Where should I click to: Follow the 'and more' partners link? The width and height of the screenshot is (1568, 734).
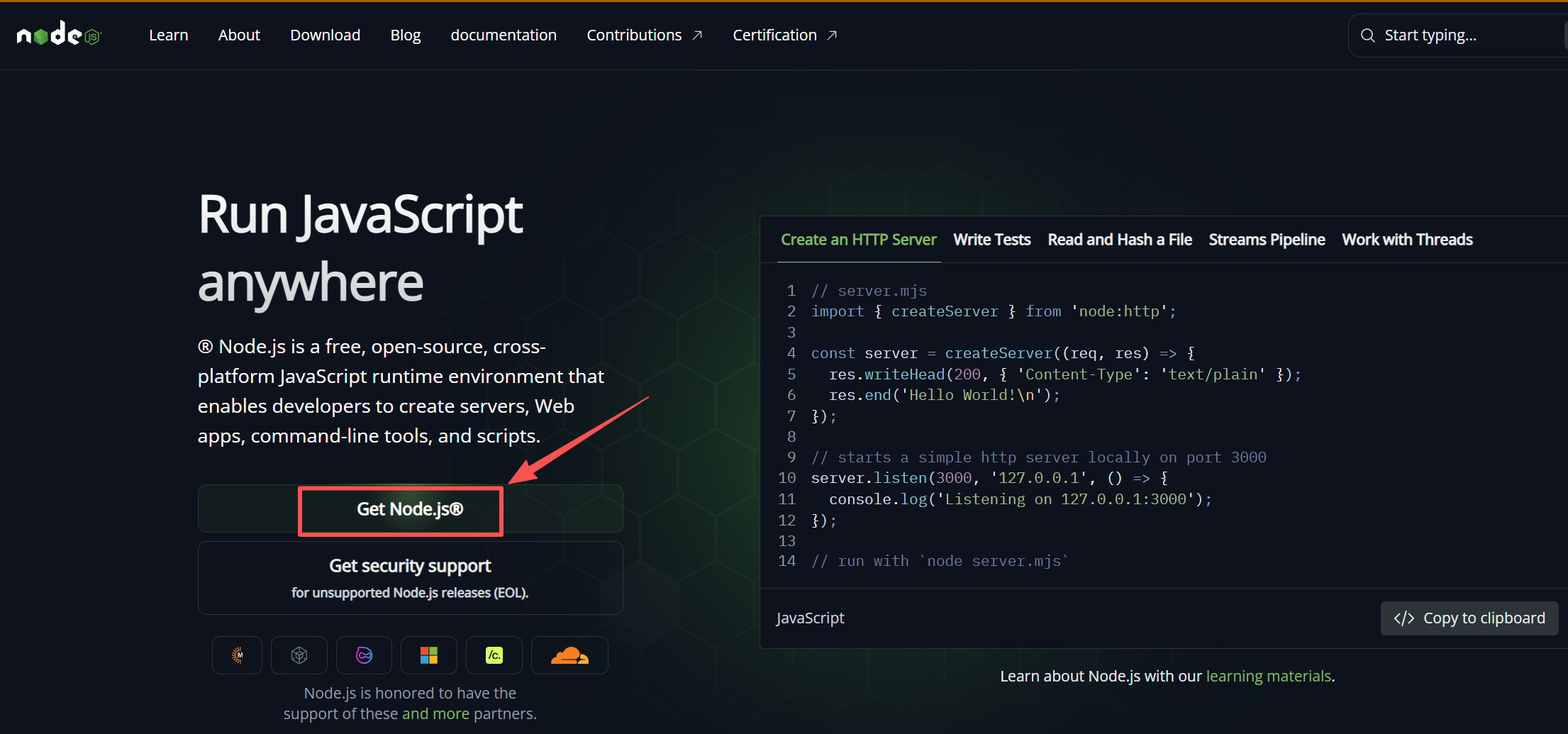435,713
